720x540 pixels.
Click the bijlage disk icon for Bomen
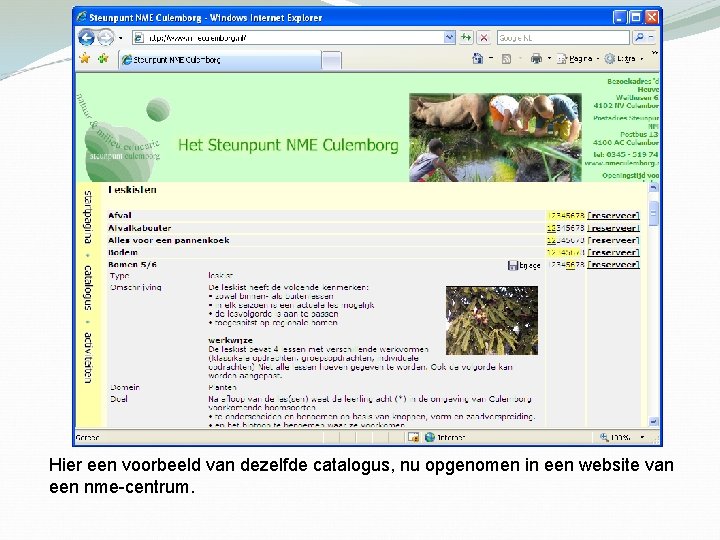tap(512, 265)
